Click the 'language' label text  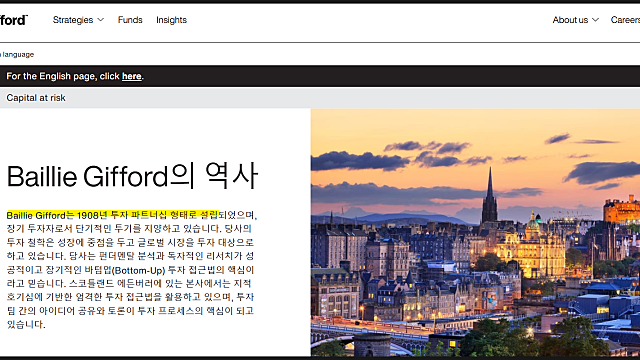tap(18, 55)
